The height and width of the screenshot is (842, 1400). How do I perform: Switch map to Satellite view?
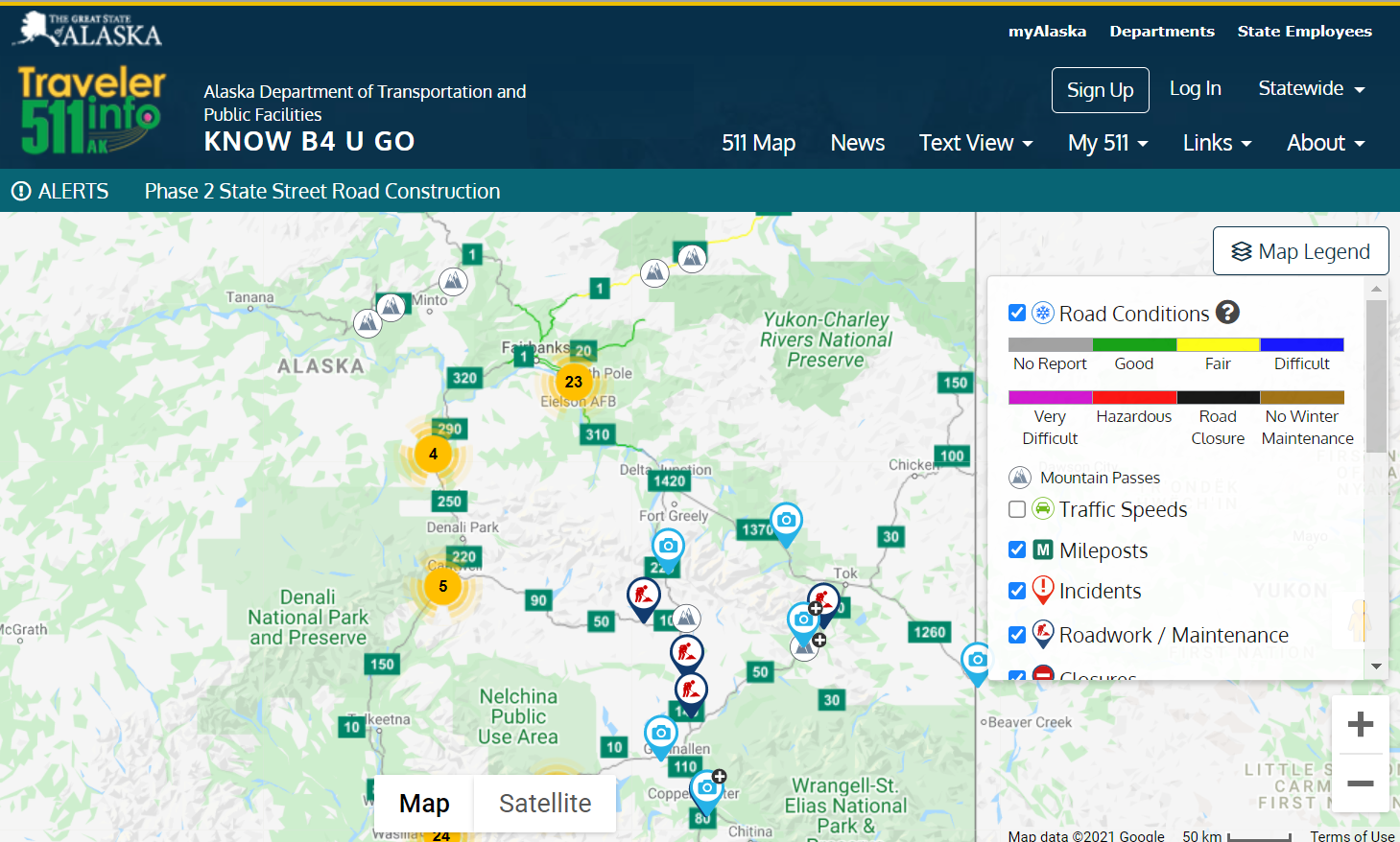(x=544, y=803)
